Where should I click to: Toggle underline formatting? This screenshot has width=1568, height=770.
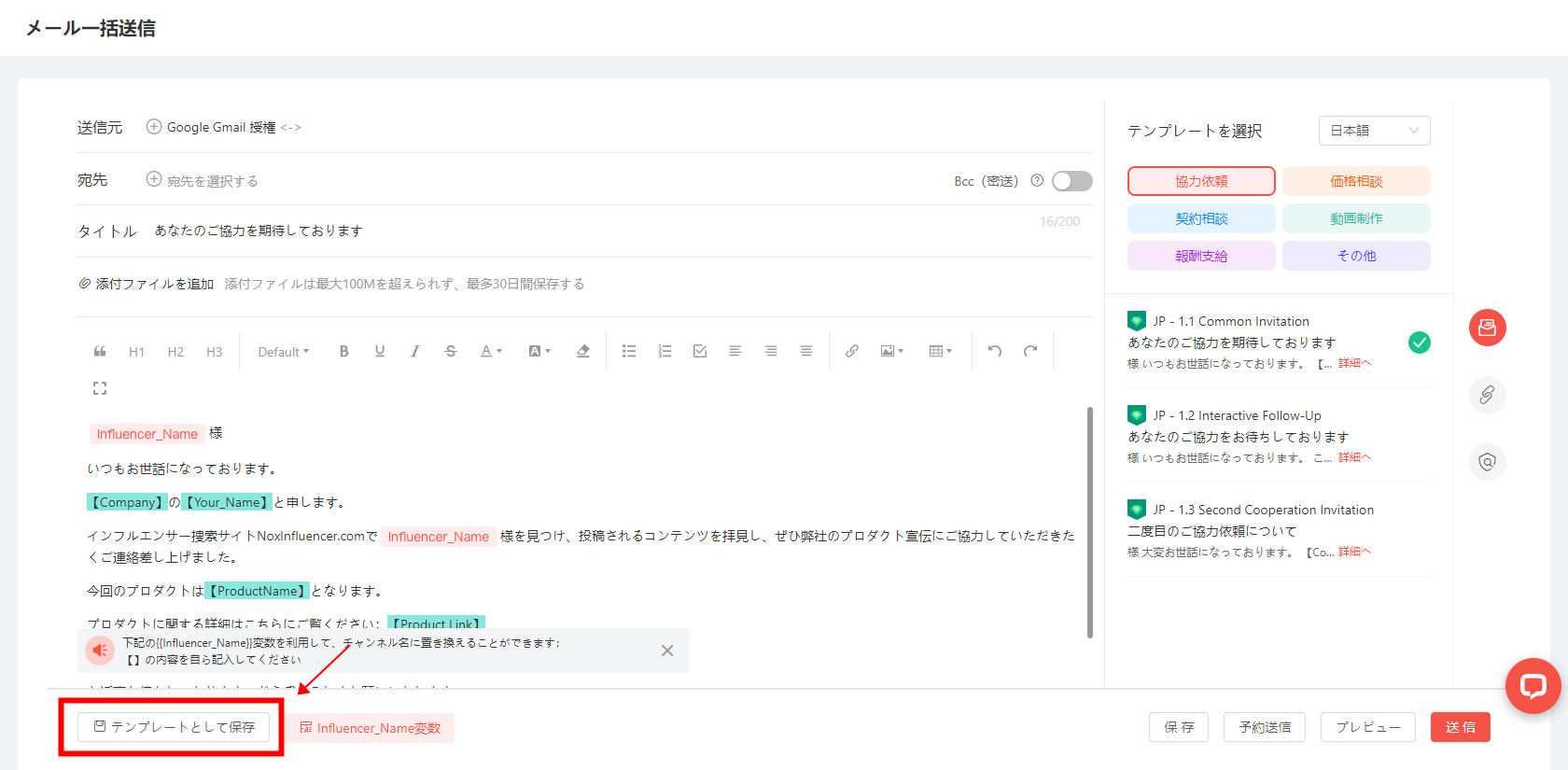pyautogui.click(x=380, y=352)
